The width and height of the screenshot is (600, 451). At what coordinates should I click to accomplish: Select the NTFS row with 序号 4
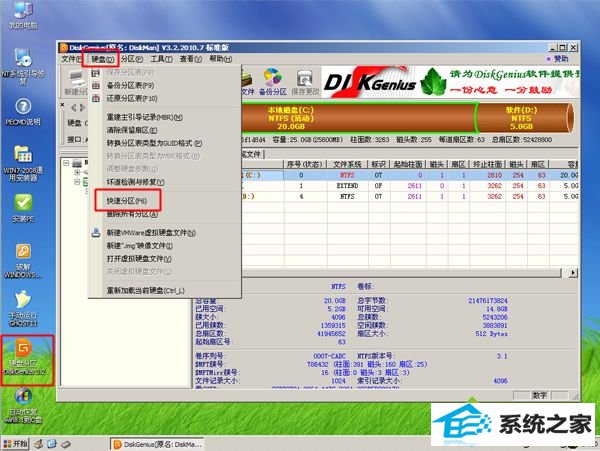pyautogui.click(x=409, y=197)
